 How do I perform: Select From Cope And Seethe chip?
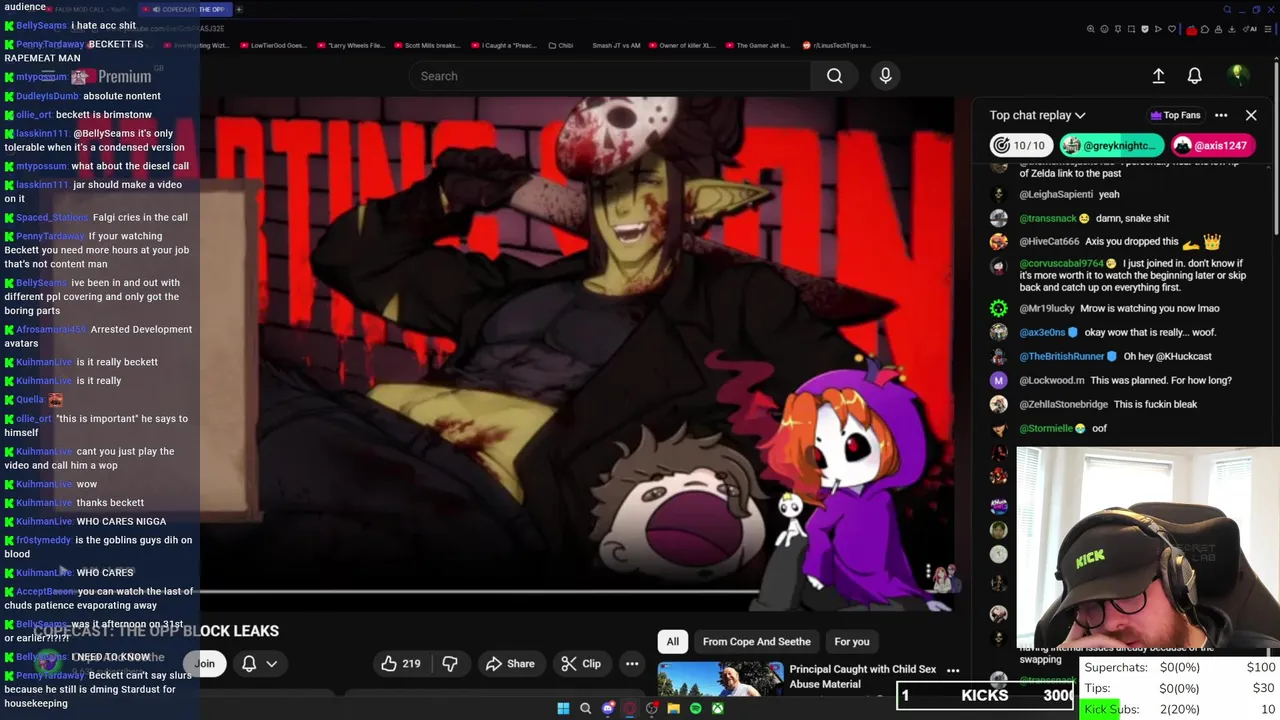[x=756, y=641]
